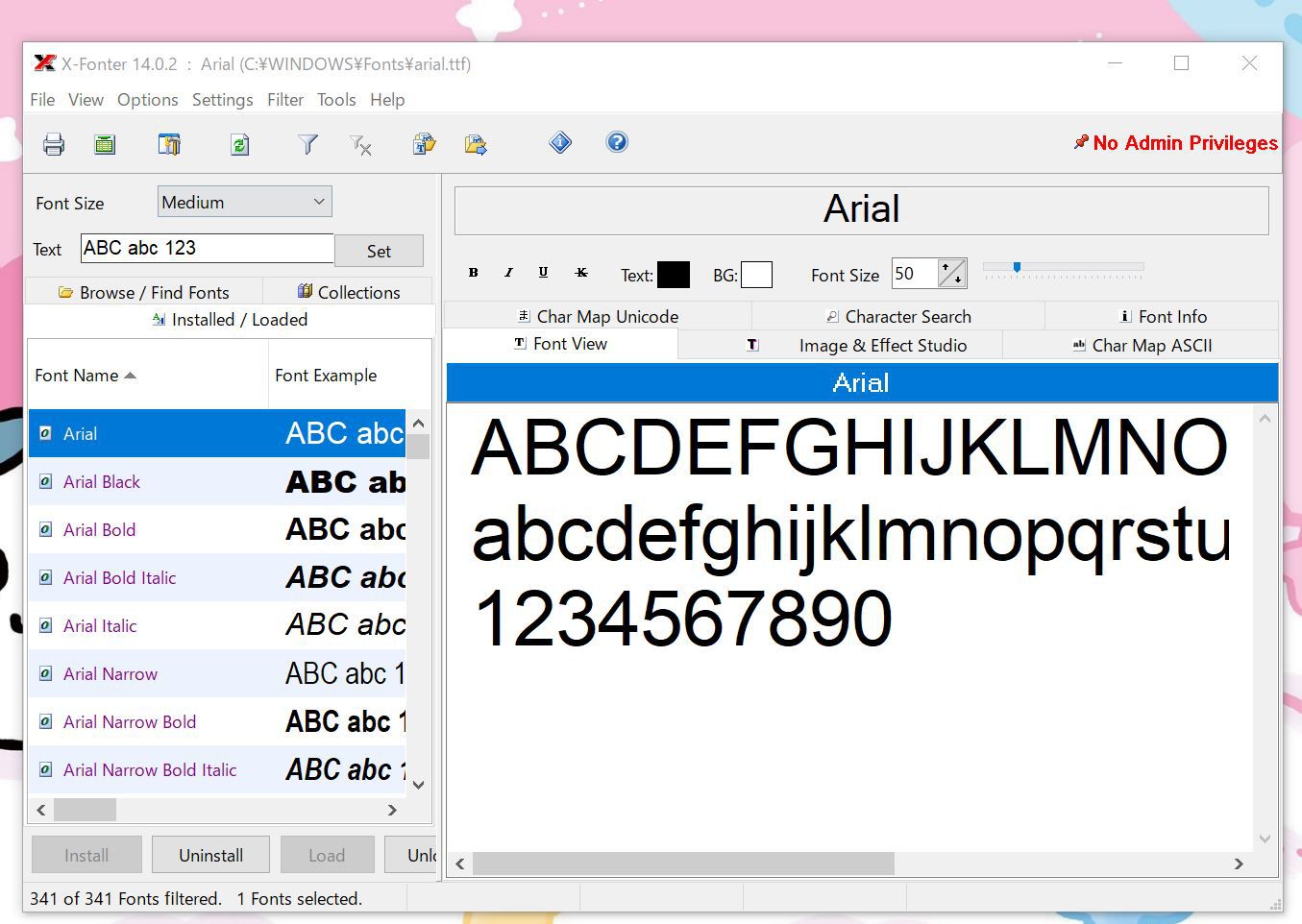Switch to Font Info tab
Image resolution: width=1302 pixels, height=924 pixels.
coord(1163,316)
